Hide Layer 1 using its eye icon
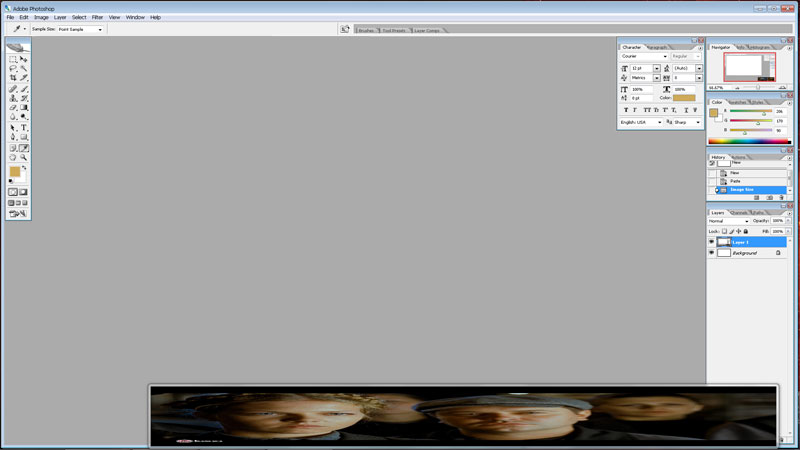The width and height of the screenshot is (800, 450). pos(712,242)
